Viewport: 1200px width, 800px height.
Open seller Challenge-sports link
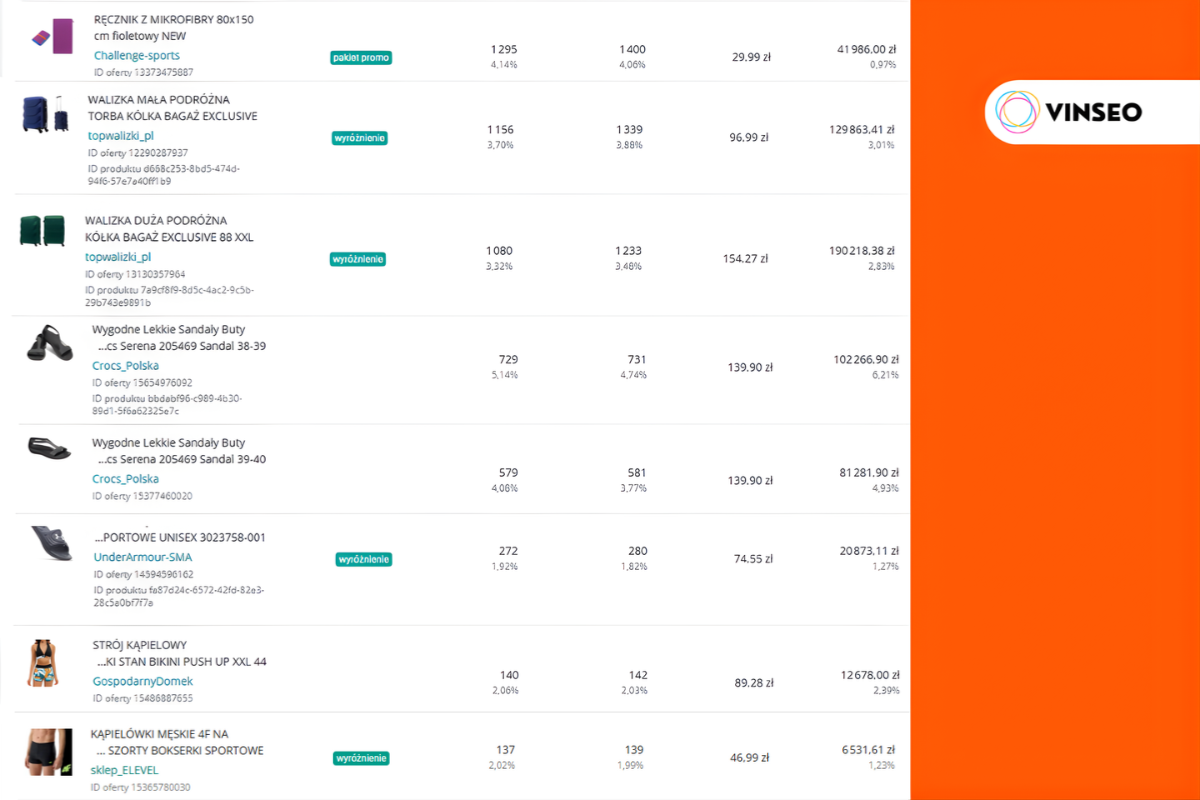(x=137, y=56)
